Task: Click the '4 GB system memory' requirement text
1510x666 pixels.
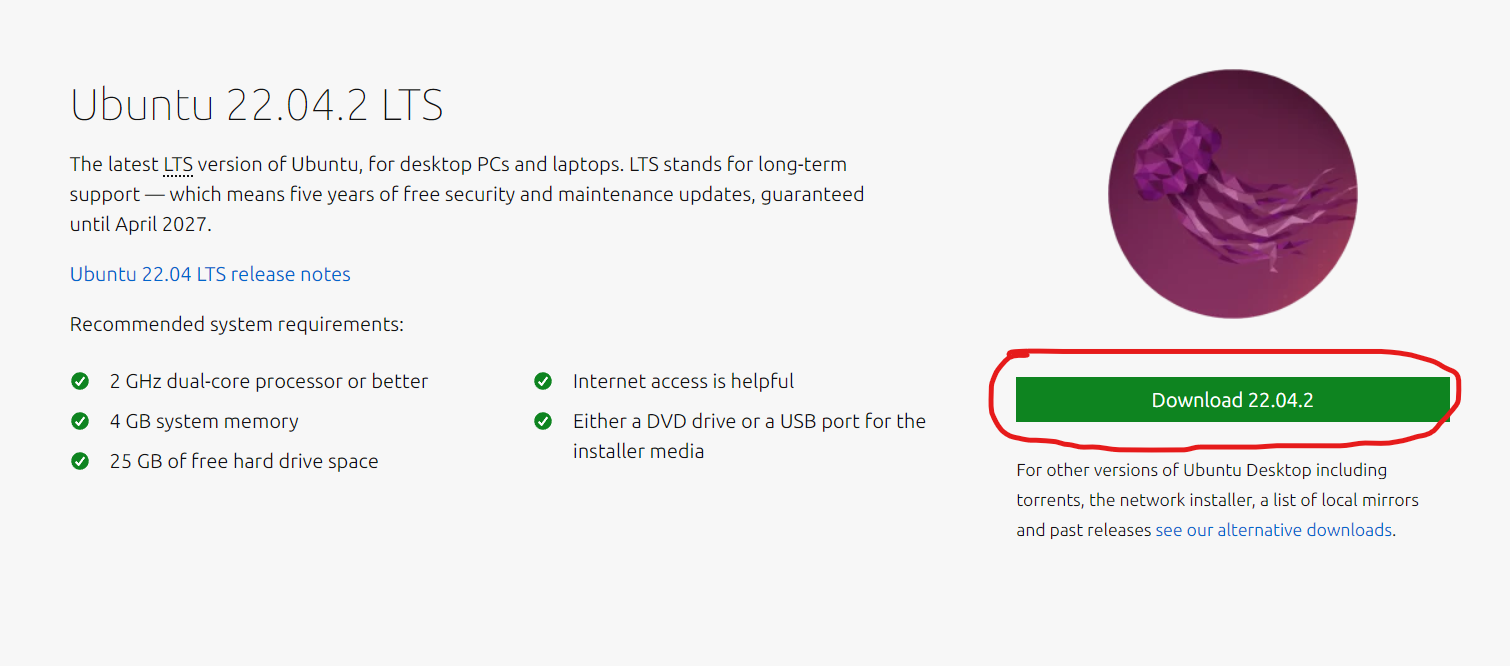Action: tap(204, 421)
